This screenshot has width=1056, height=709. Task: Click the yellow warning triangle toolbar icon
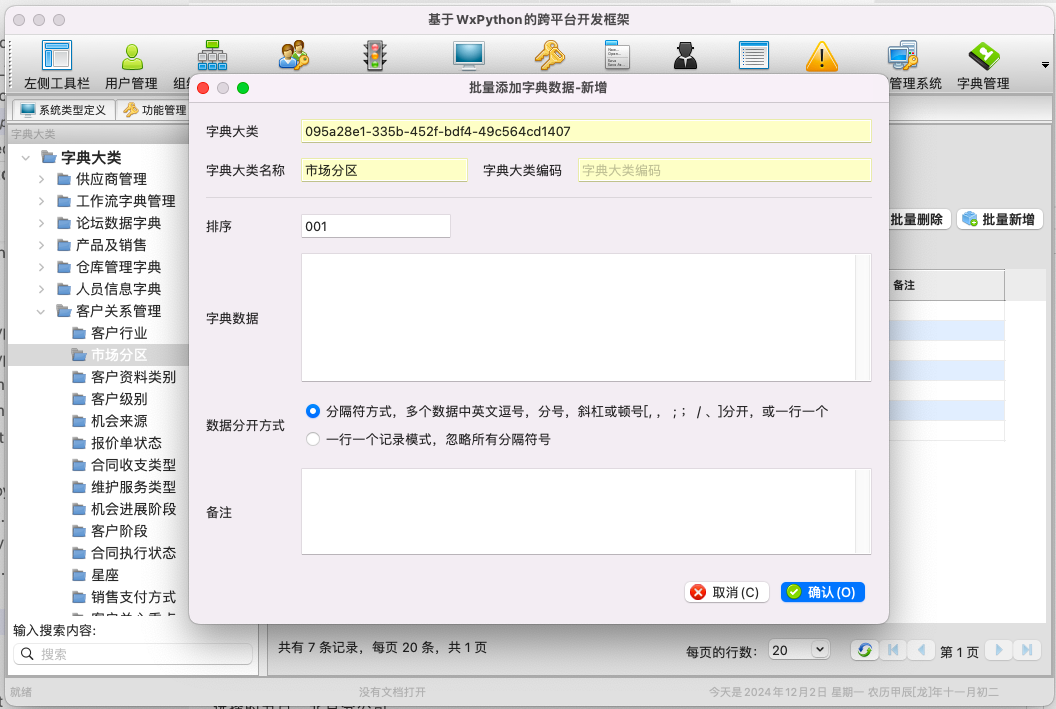click(x=821, y=56)
